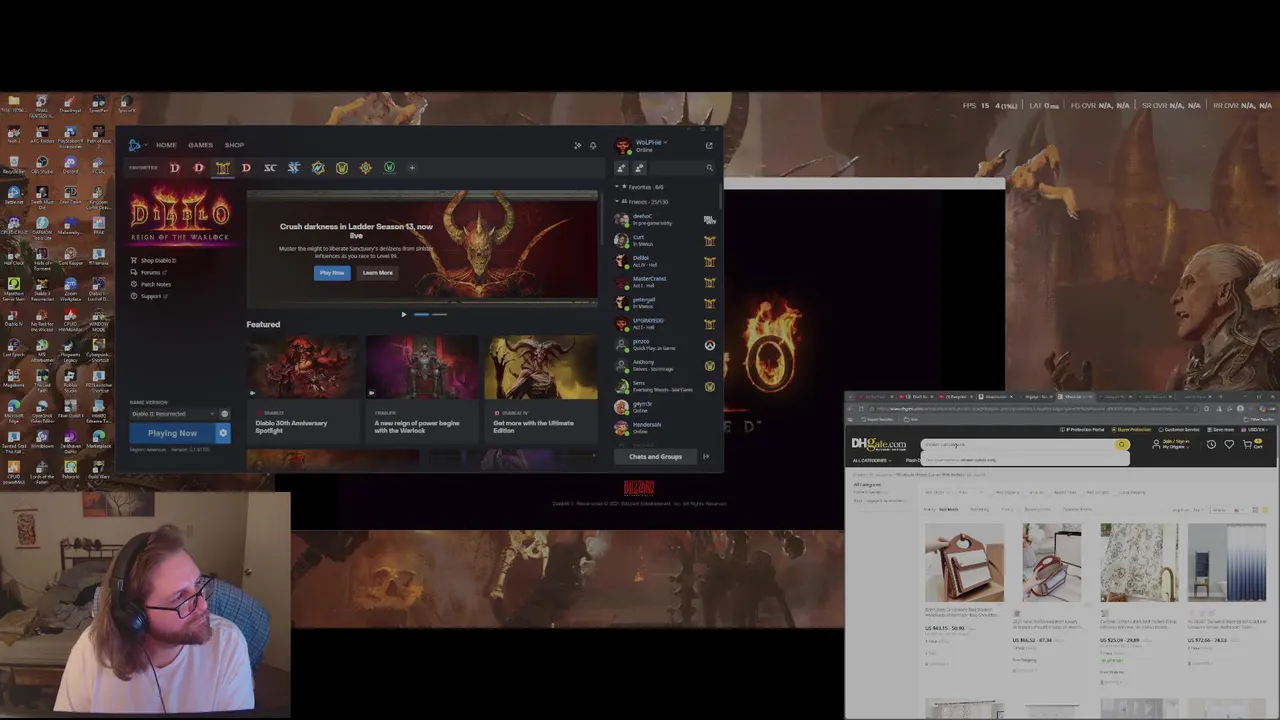Open the GAMES tab in Battle.net

click(200, 145)
